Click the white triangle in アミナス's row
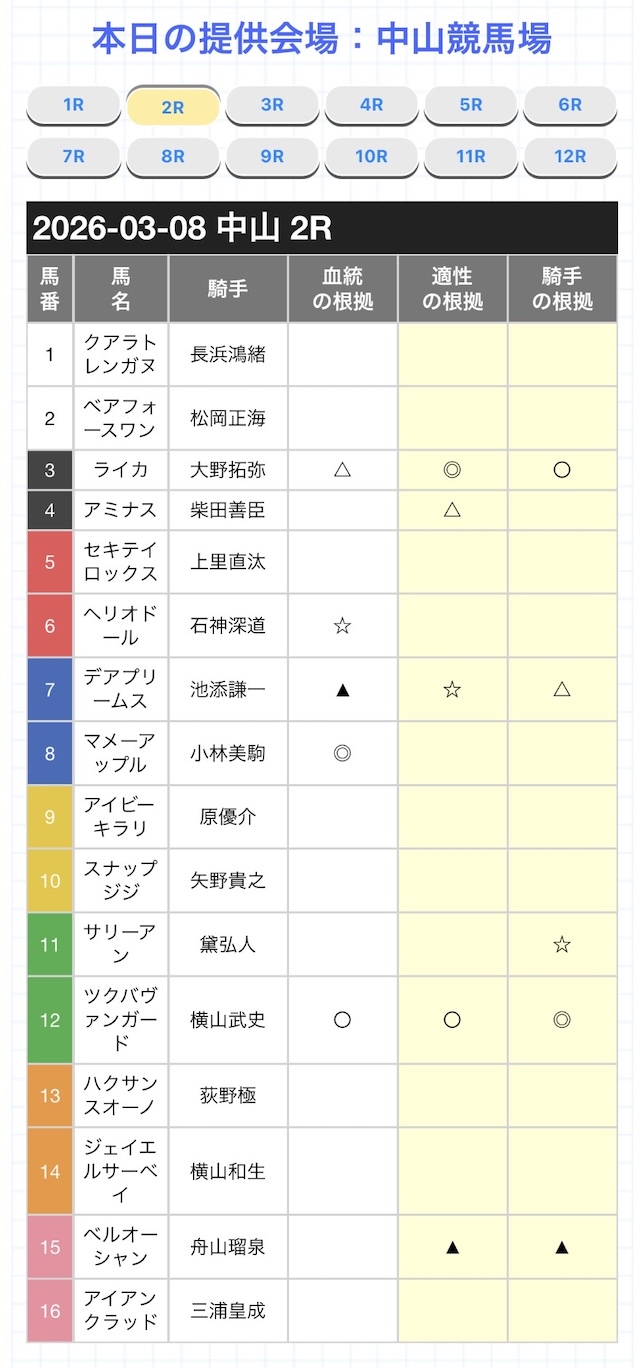Image resolution: width=640 pixels, height=1368 pixels. (x=452, y=510)
